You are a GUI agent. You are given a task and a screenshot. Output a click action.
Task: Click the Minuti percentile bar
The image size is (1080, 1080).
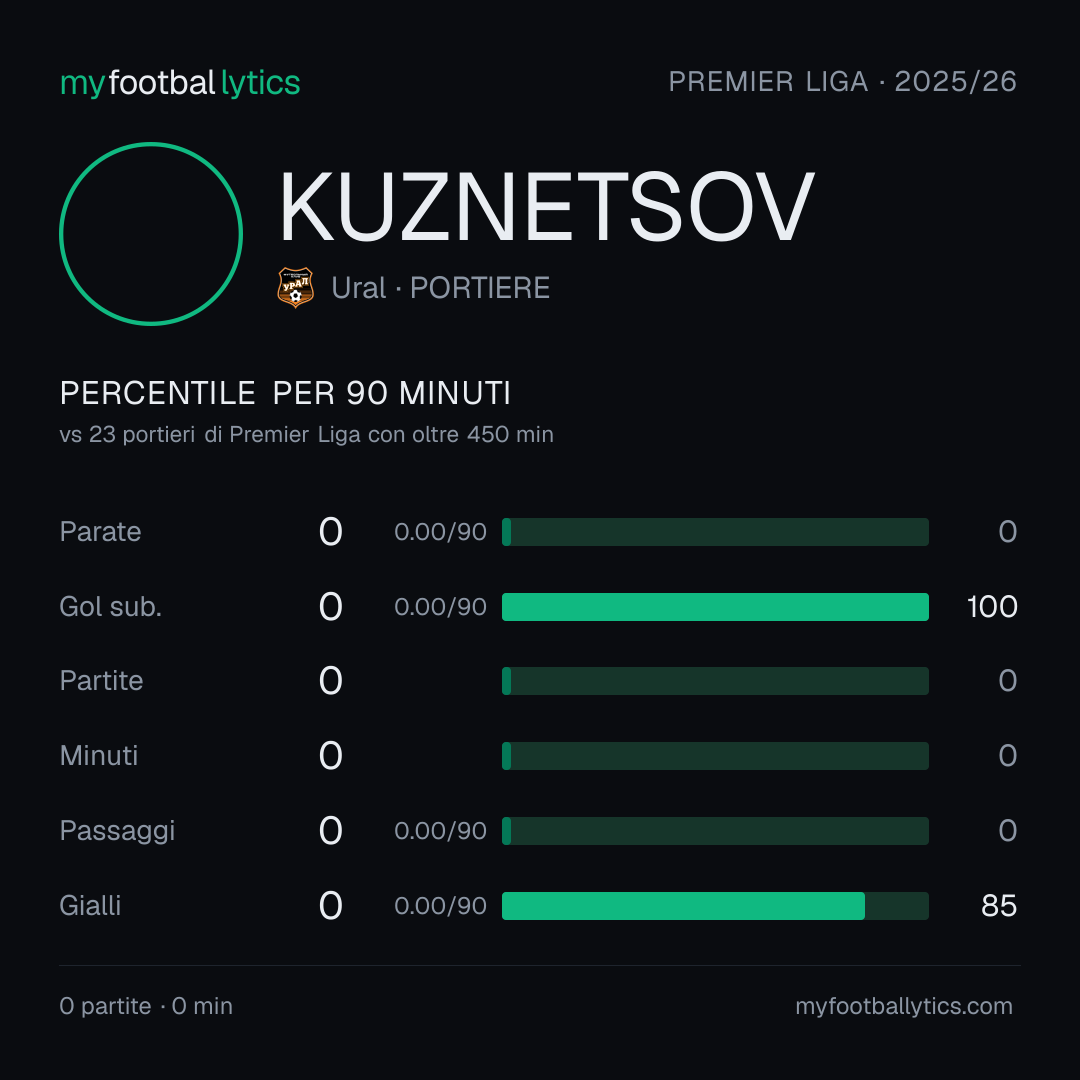coord(715,756)
